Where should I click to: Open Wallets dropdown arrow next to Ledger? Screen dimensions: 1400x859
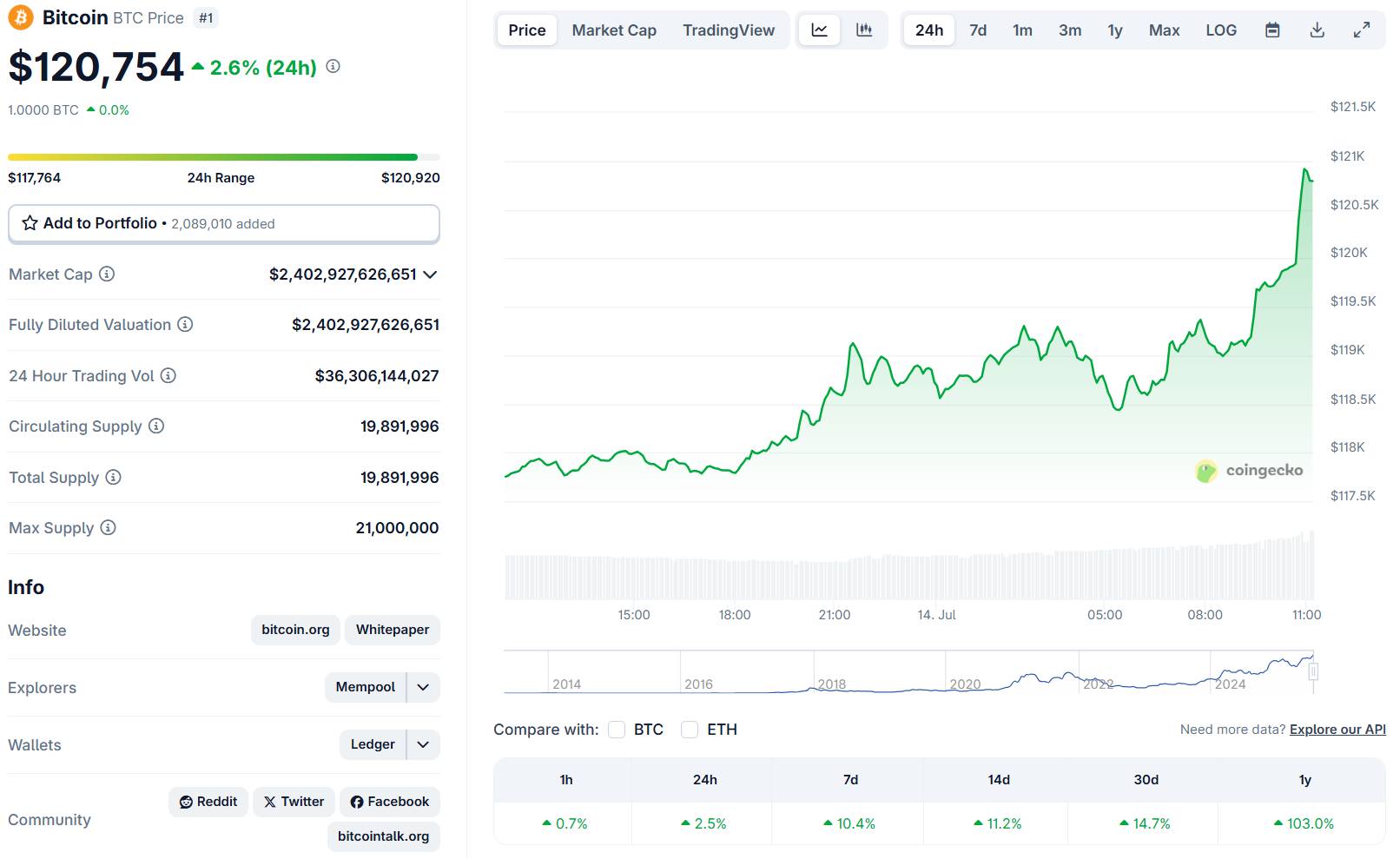click(x=423, y=744)
